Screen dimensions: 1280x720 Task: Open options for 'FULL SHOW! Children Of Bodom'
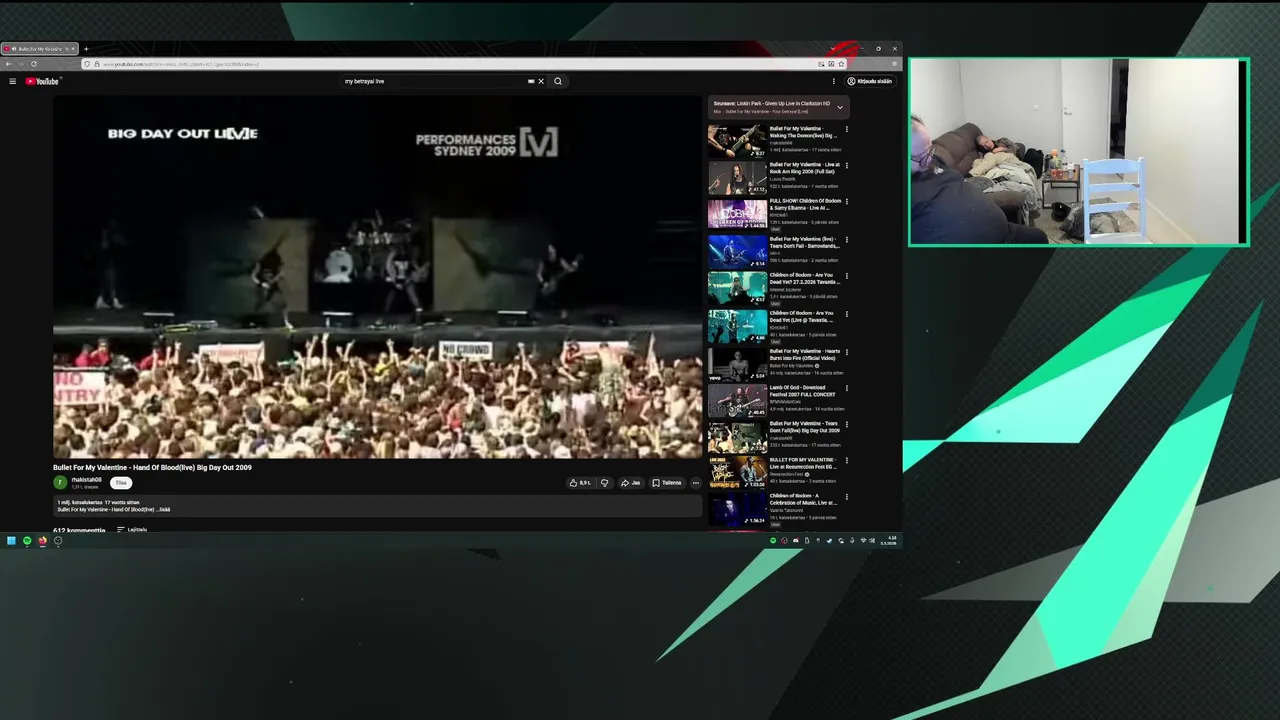(846, 202)
